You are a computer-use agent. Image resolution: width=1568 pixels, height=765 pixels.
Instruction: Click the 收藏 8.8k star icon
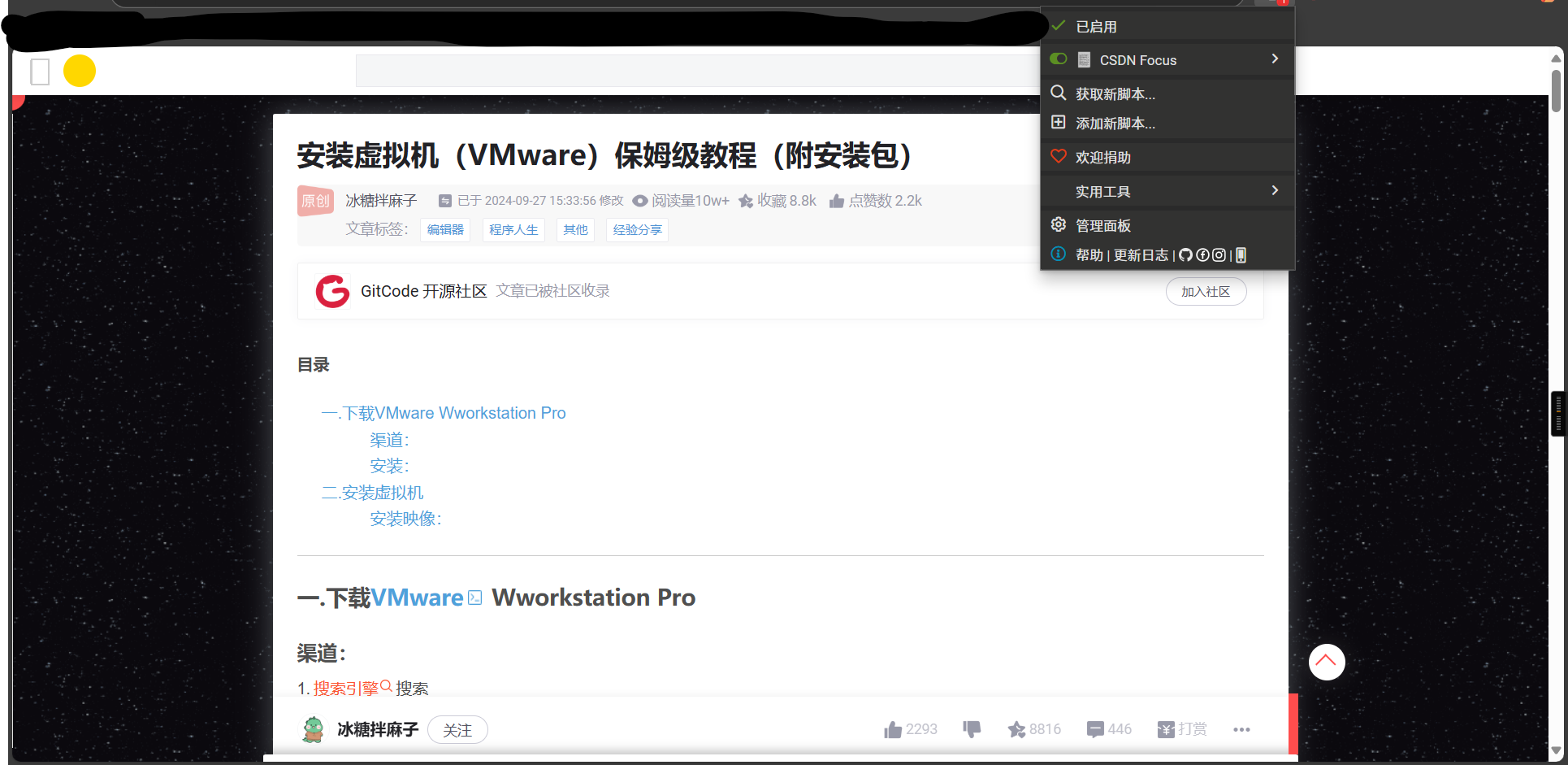pyautogui.click(x=745, y=201)
